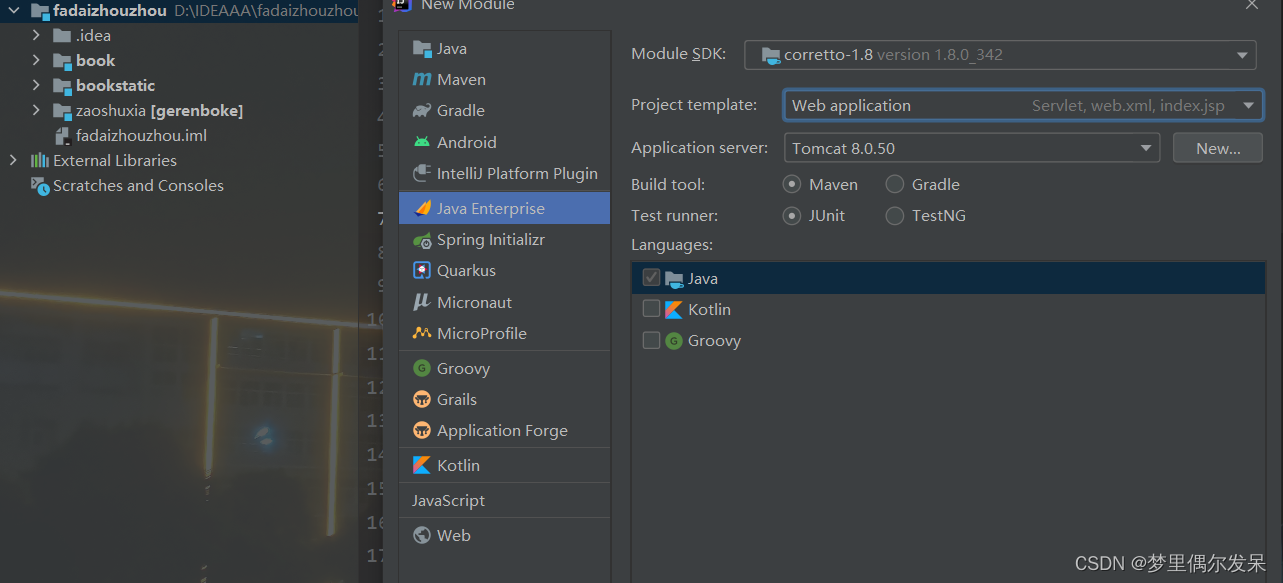This screenshot has width=1283, height=583.
Task: Expand the .idea folder
Action: (x=37, y=35)
